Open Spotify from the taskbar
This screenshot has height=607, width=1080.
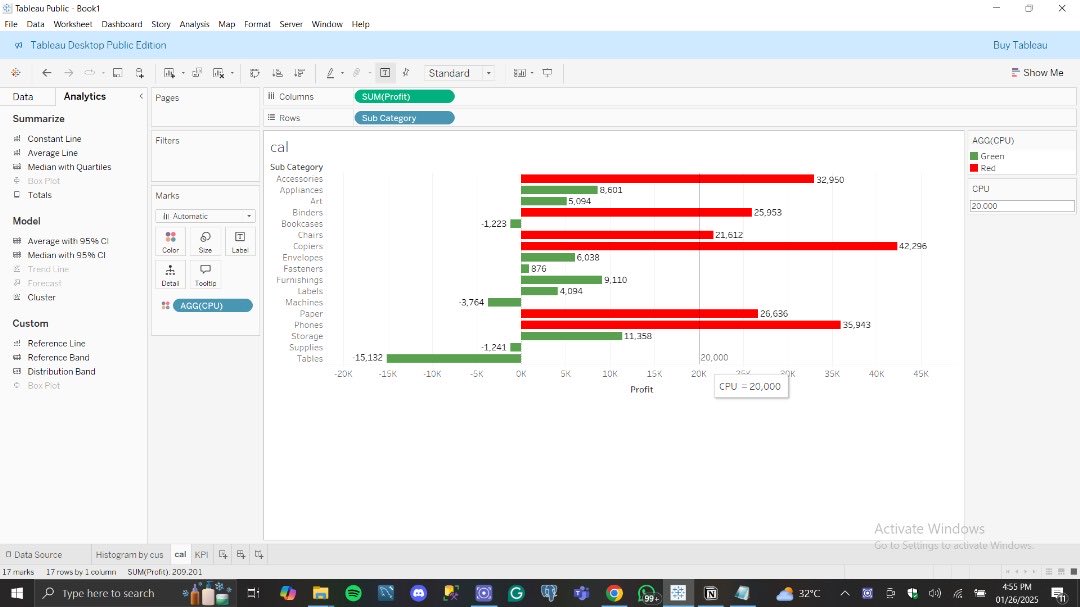pos(353,593)
